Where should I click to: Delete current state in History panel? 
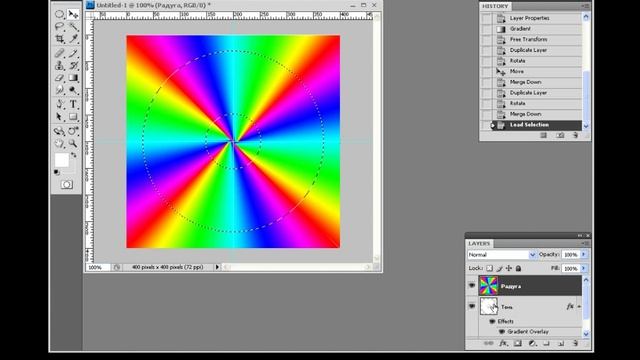click(x=576, y=135)
